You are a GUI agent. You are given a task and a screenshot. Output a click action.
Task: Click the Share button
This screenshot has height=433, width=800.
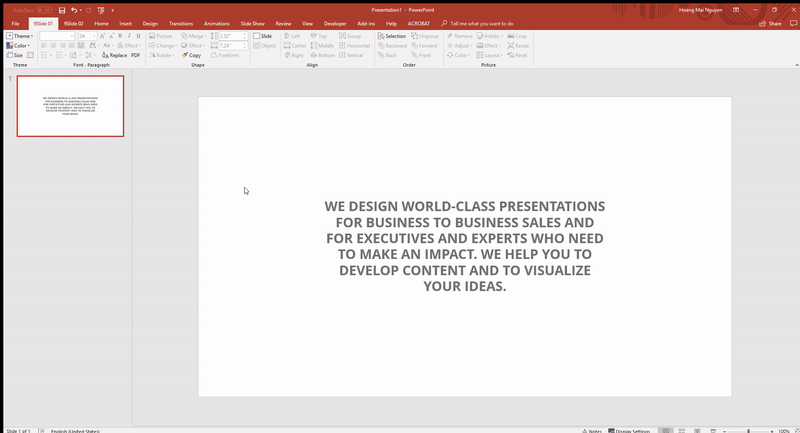point(770,23)
